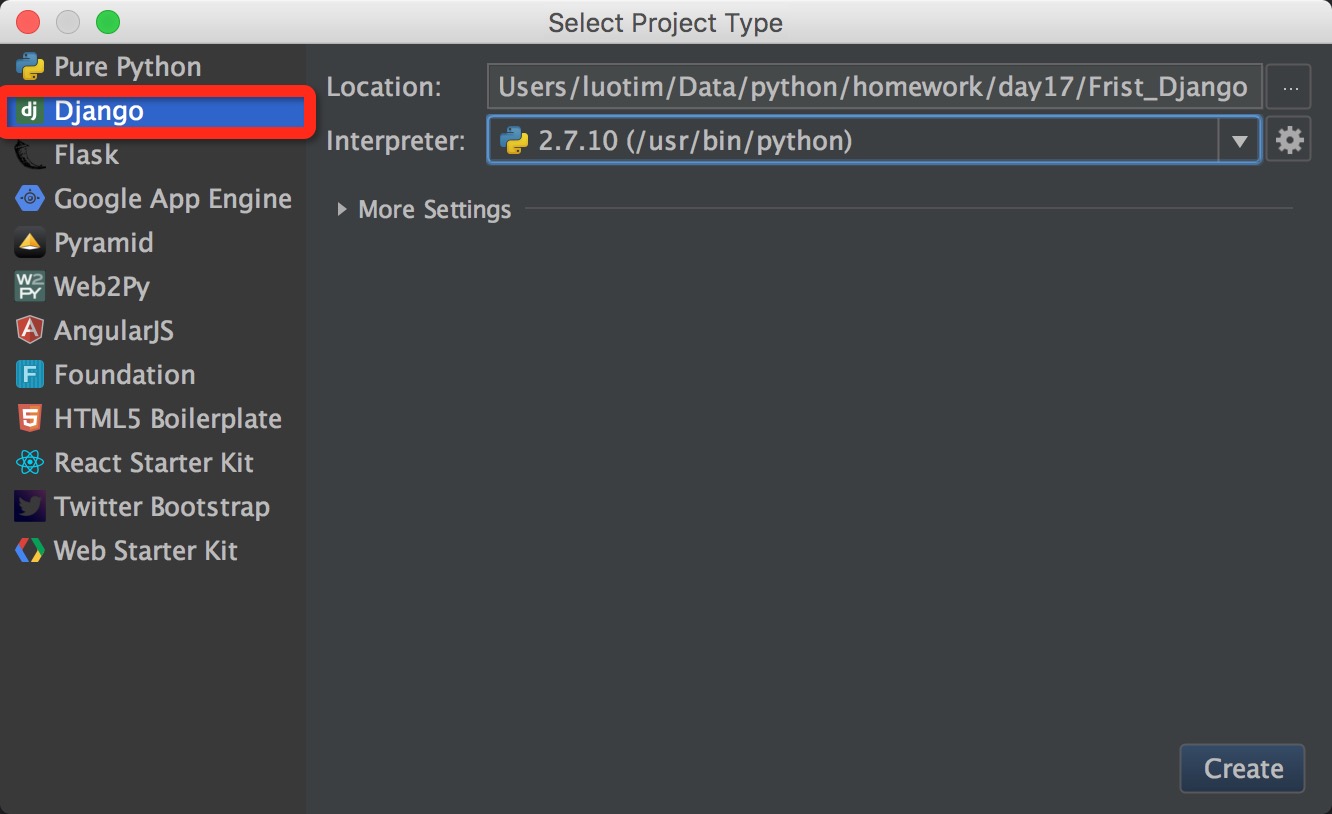Choose the Flask horn icon
Viewport: 1332px width, 814px height.
tap(30, 155)
